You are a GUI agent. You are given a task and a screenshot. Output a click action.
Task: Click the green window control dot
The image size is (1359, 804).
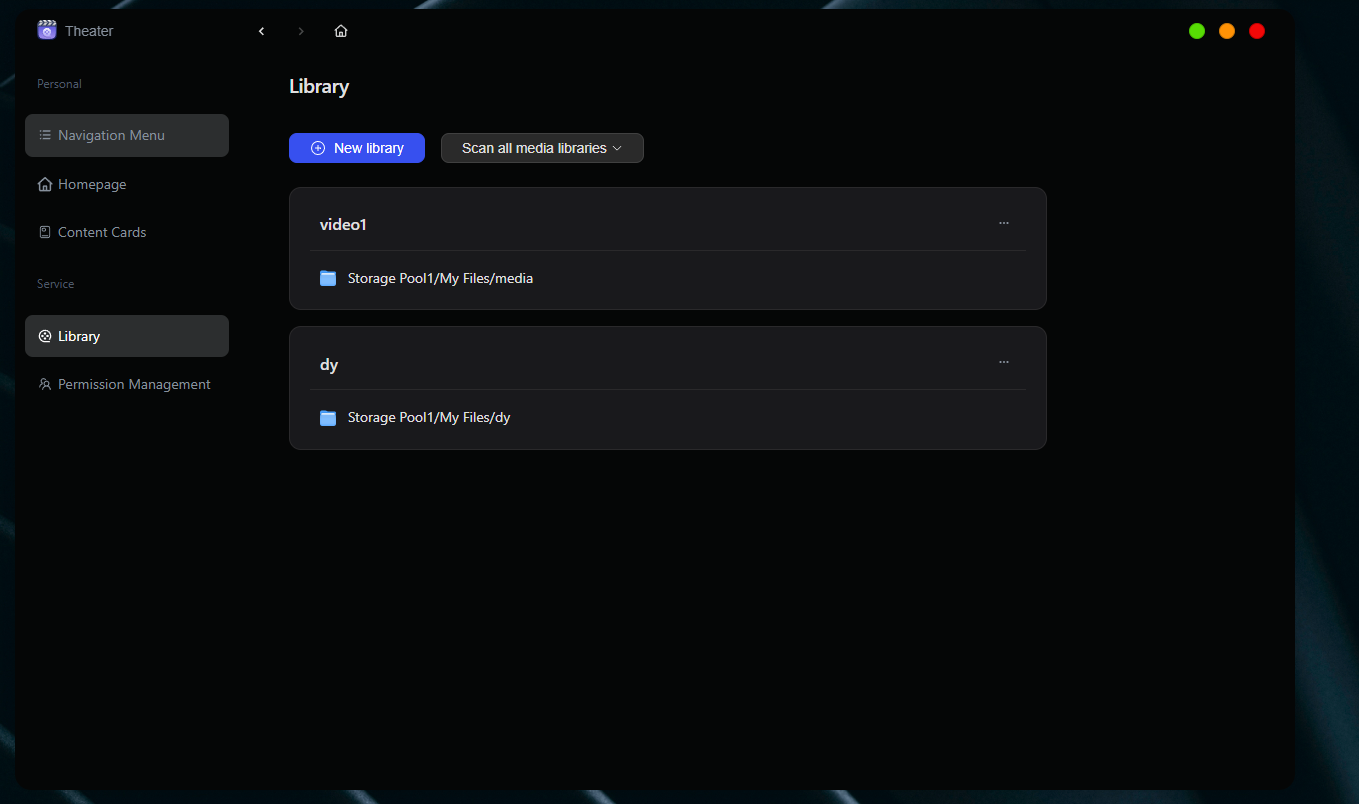(x=1197, y=31)
